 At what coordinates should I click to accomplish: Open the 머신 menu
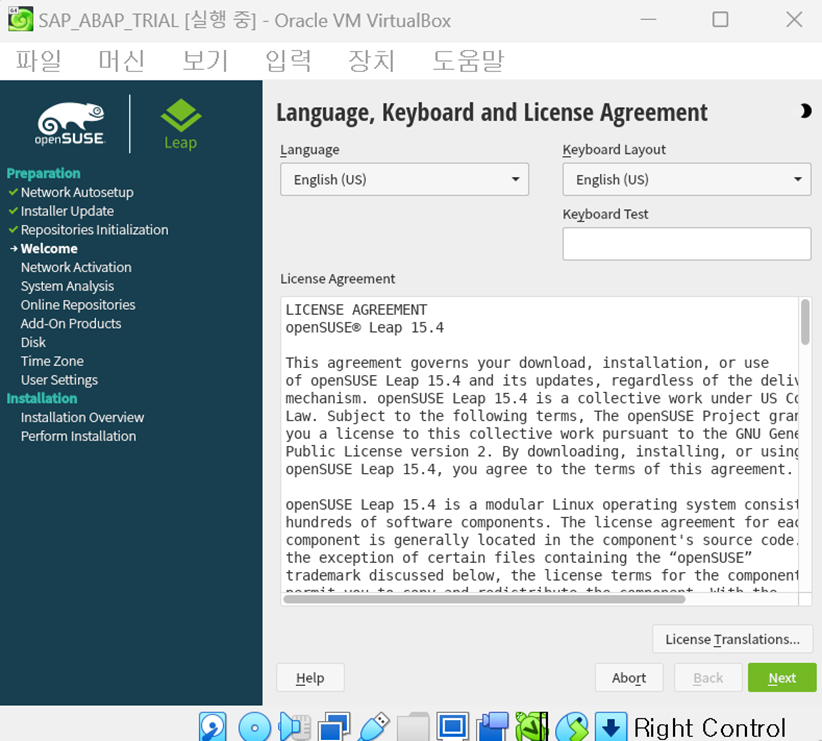(x=122, y=60)
